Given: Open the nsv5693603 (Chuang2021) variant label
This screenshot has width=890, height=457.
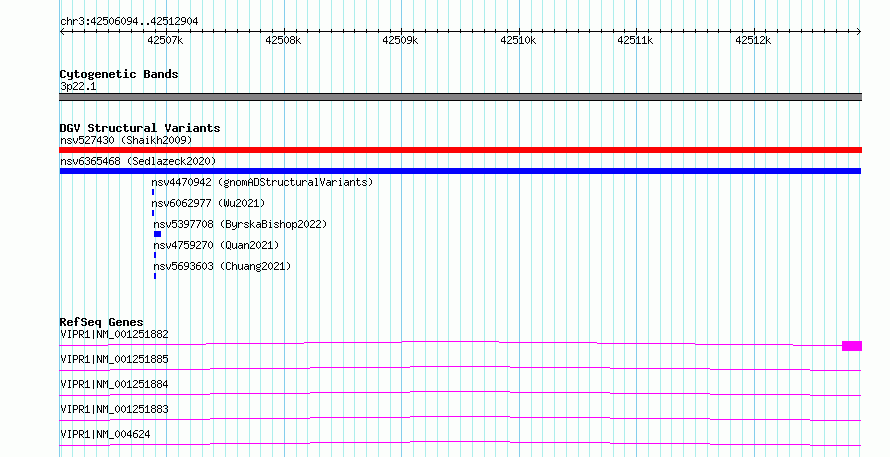Looking at the screenshot, I should 222,266.
